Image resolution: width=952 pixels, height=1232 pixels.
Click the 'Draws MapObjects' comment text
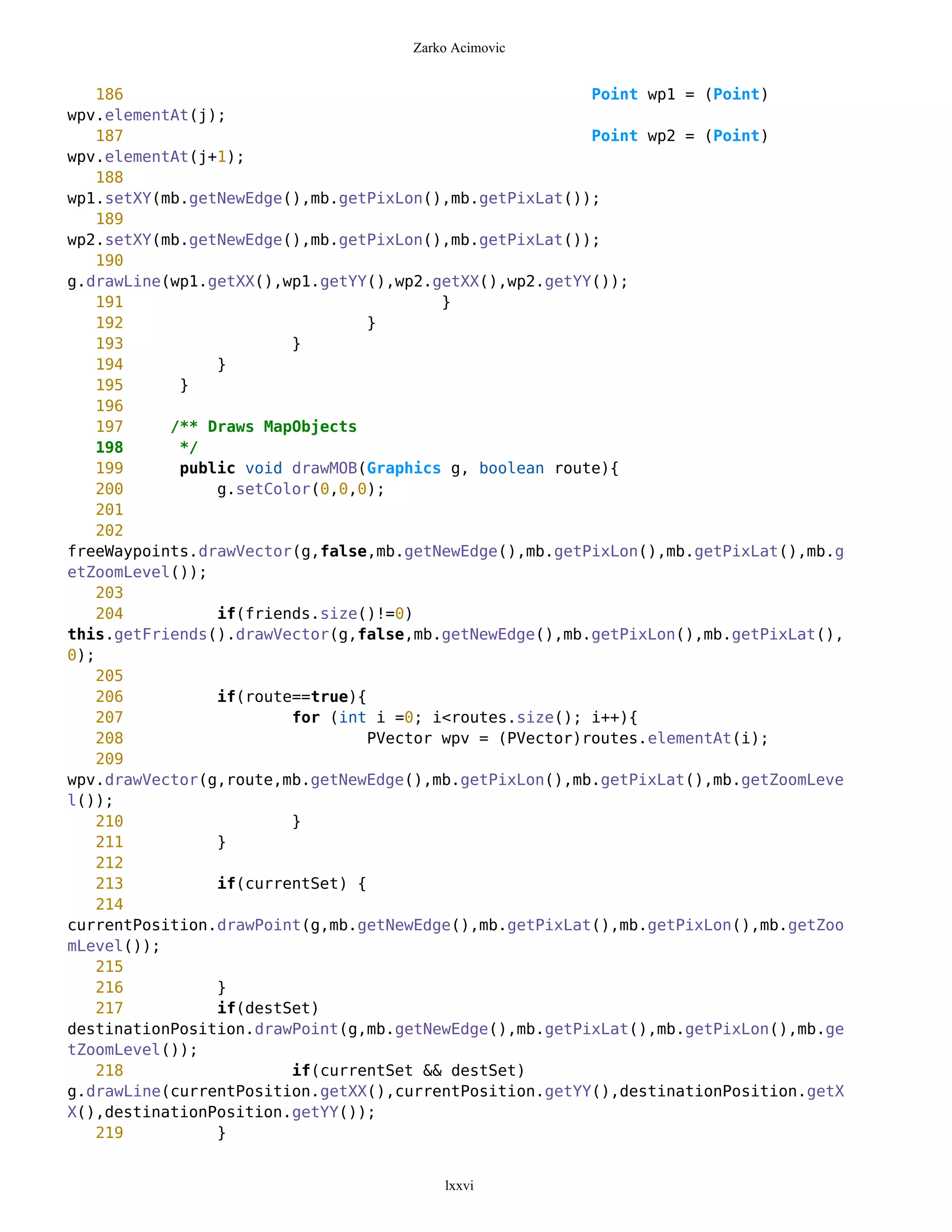[x=281, y=426]
